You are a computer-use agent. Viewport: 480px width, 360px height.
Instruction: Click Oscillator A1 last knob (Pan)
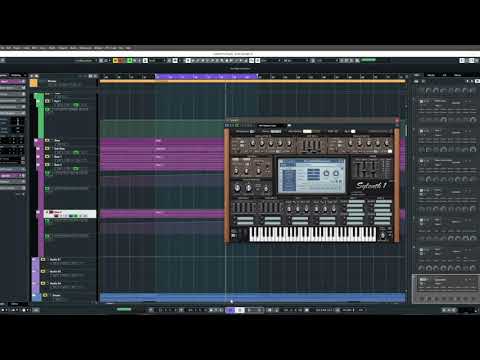(x=289, y=143)
